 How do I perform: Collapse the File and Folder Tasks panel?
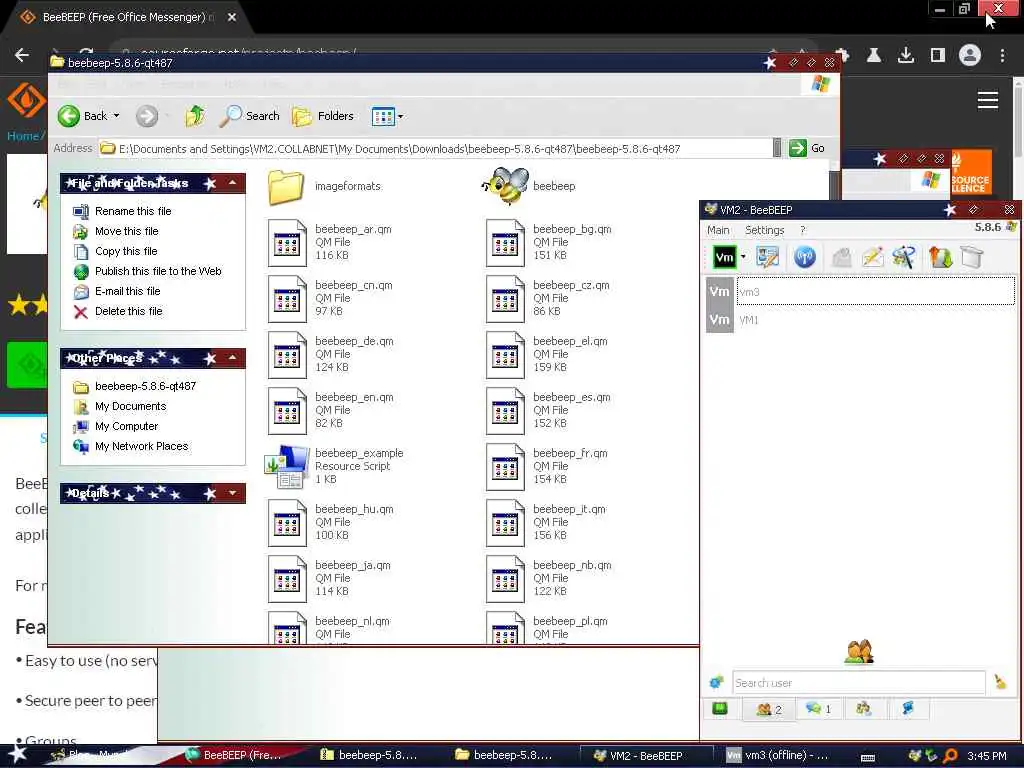(232, 183)
